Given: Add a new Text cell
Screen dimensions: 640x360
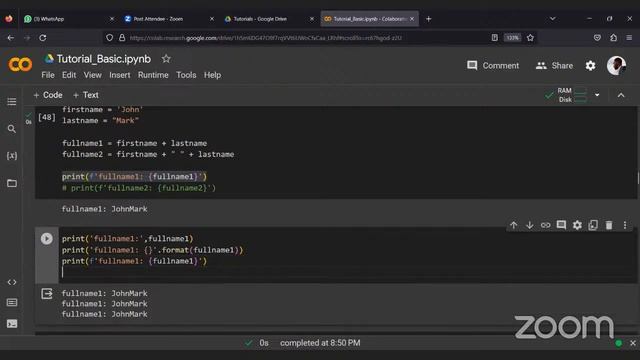Looking at the screenshot, I should pos(86,95).
